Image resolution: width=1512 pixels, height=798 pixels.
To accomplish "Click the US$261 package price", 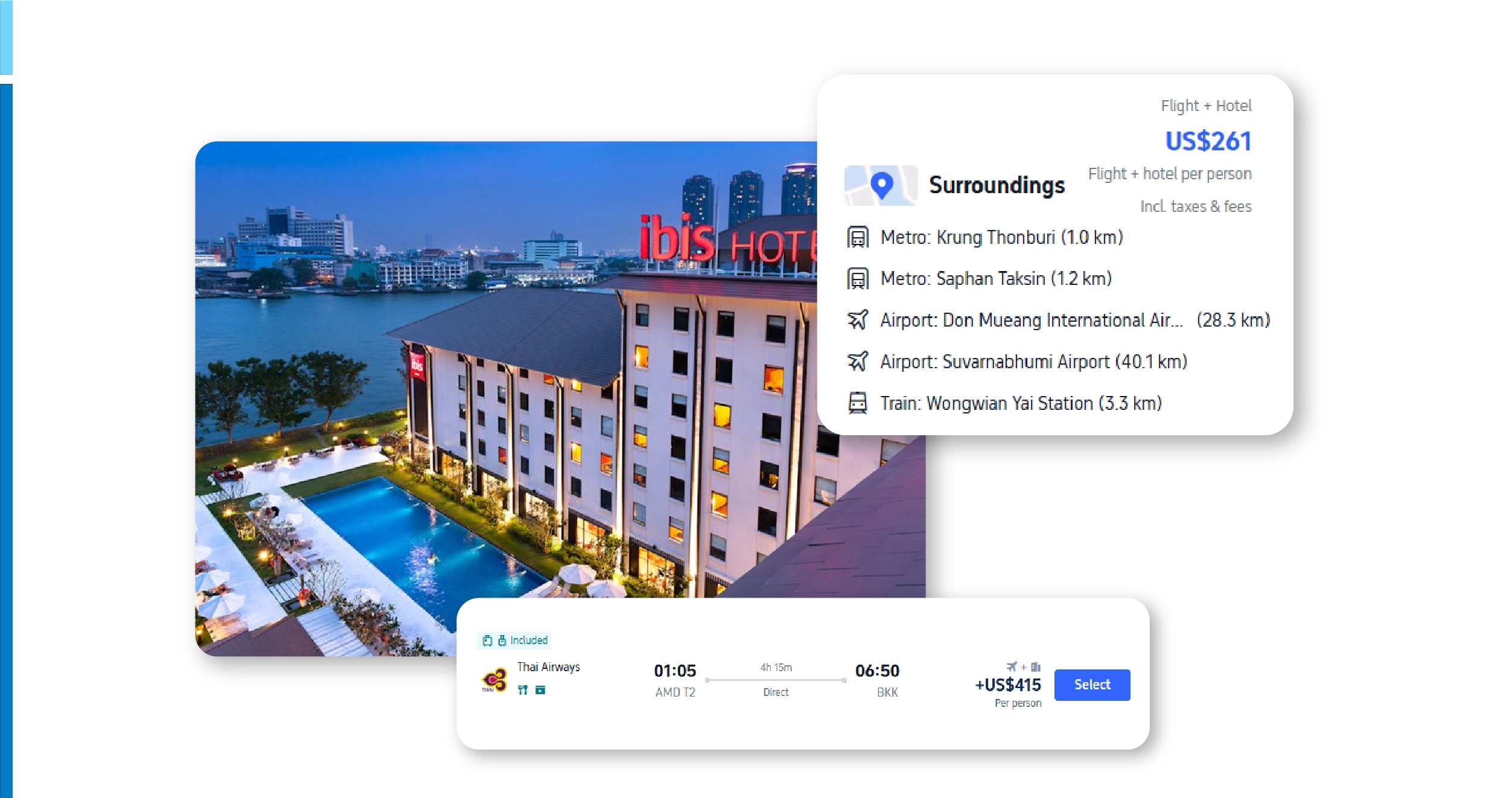I will click(x=1208, y=141).
